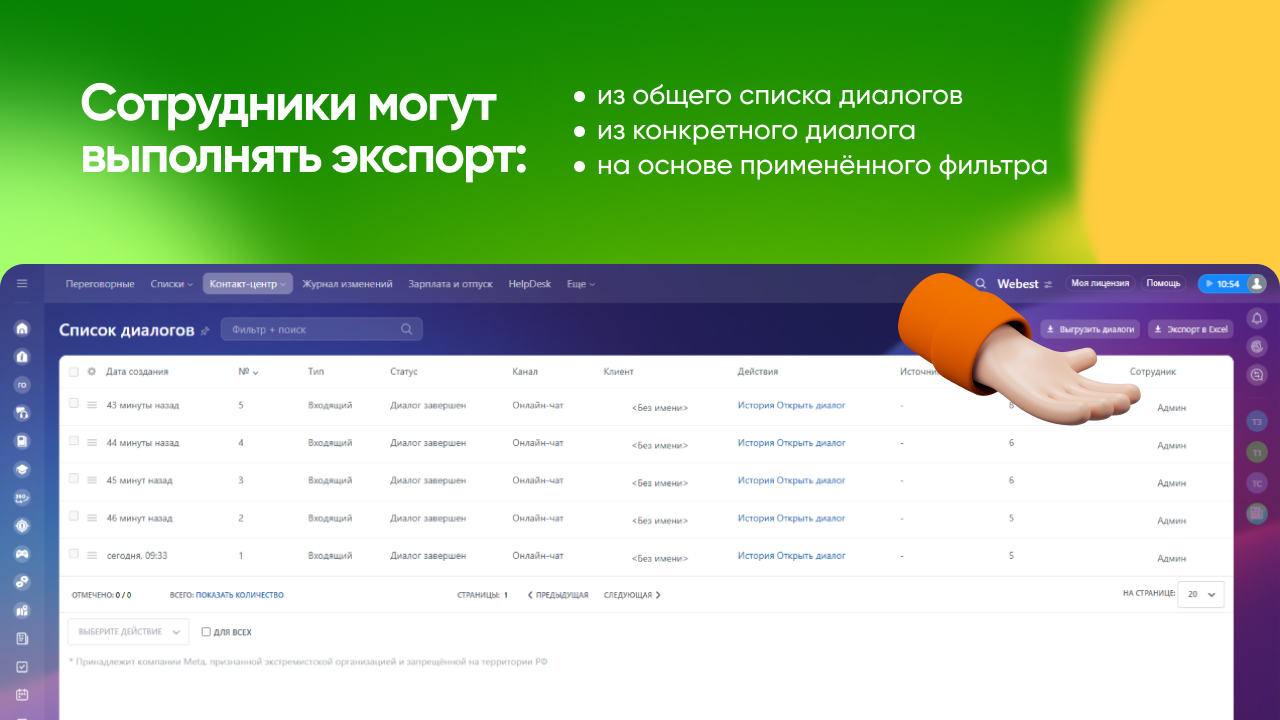Click the 'Экспорт в Excel' button
Viewport: 1280px width, 720px height.
click(1190, 329)
